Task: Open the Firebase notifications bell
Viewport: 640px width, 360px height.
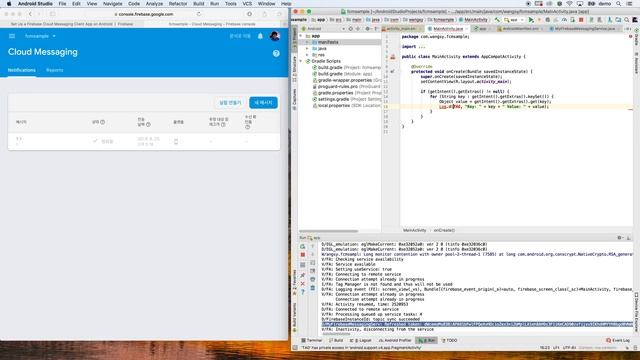Action: (x=260, y=36)
